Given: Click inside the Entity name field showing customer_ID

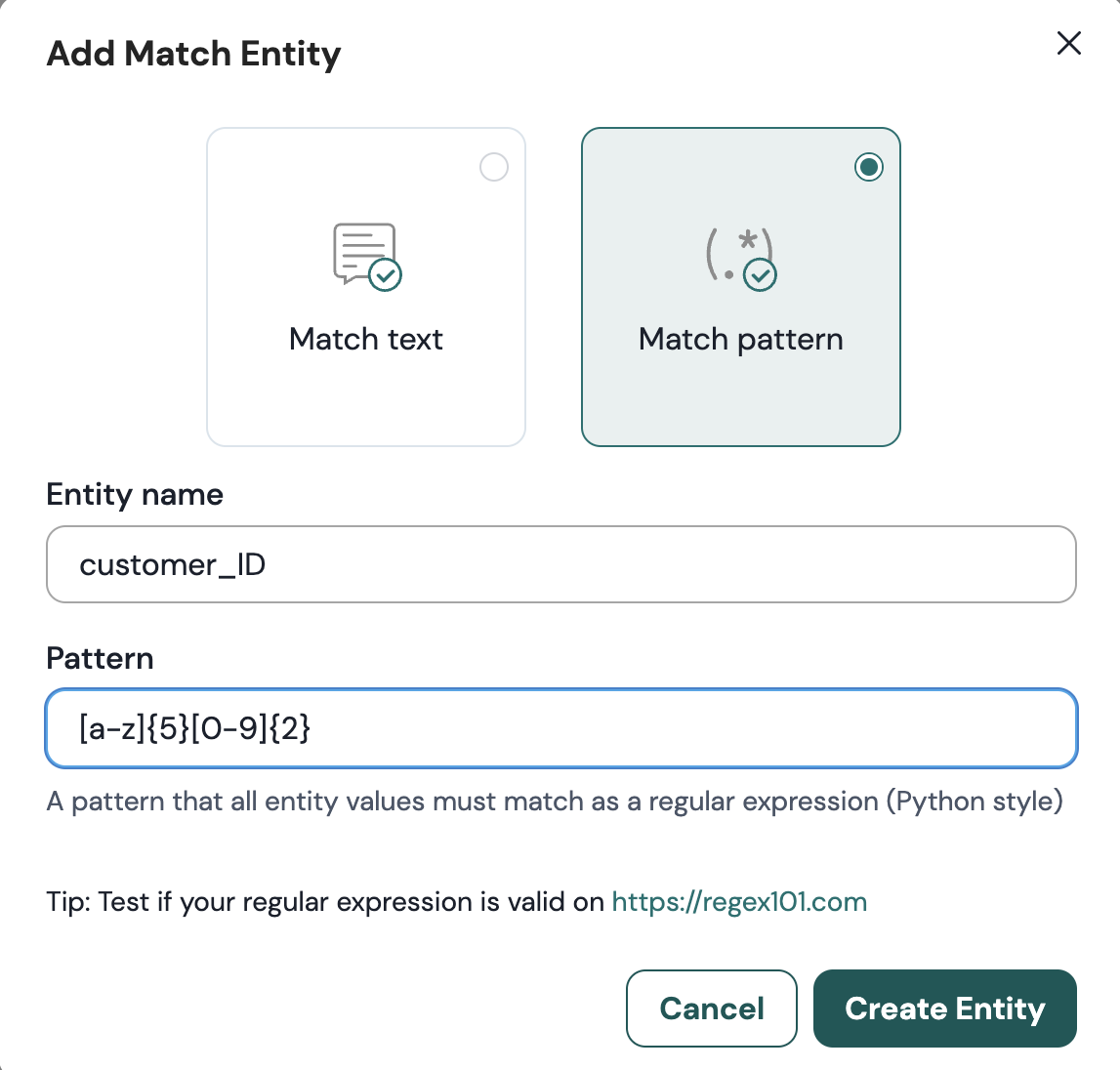Looking at the screenshot, I should 560,564.
